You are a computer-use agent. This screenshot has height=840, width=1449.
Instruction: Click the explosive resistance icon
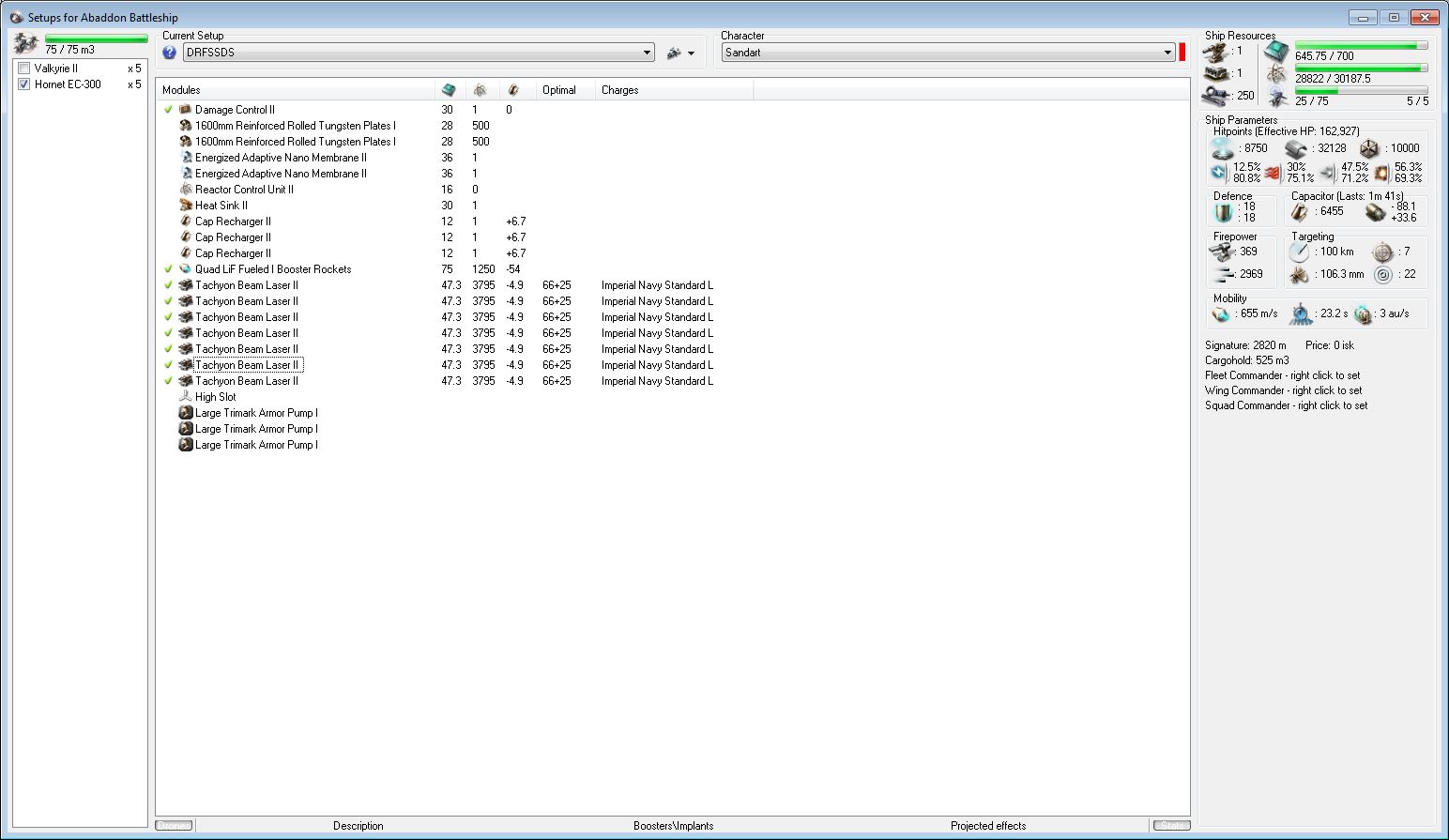(x=1381, y=173)
